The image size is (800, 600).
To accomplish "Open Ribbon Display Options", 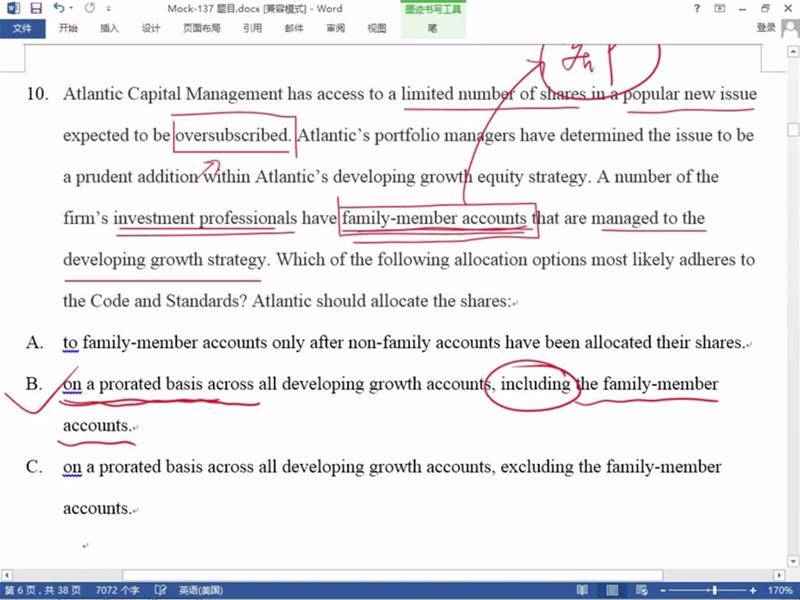I will tap(719, 8).
